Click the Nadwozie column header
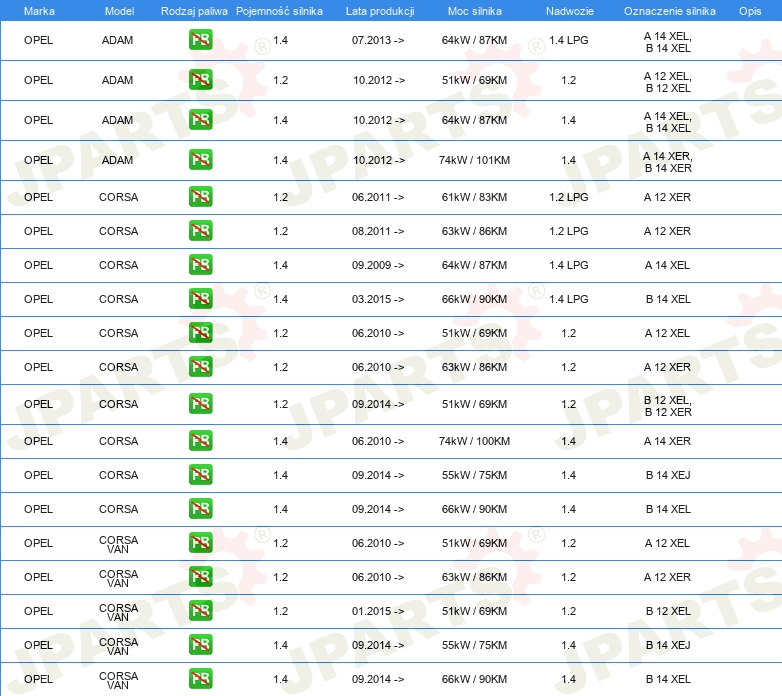Viewport: 782px width, 696px height. pyautogui.click(x=570, y=11)
